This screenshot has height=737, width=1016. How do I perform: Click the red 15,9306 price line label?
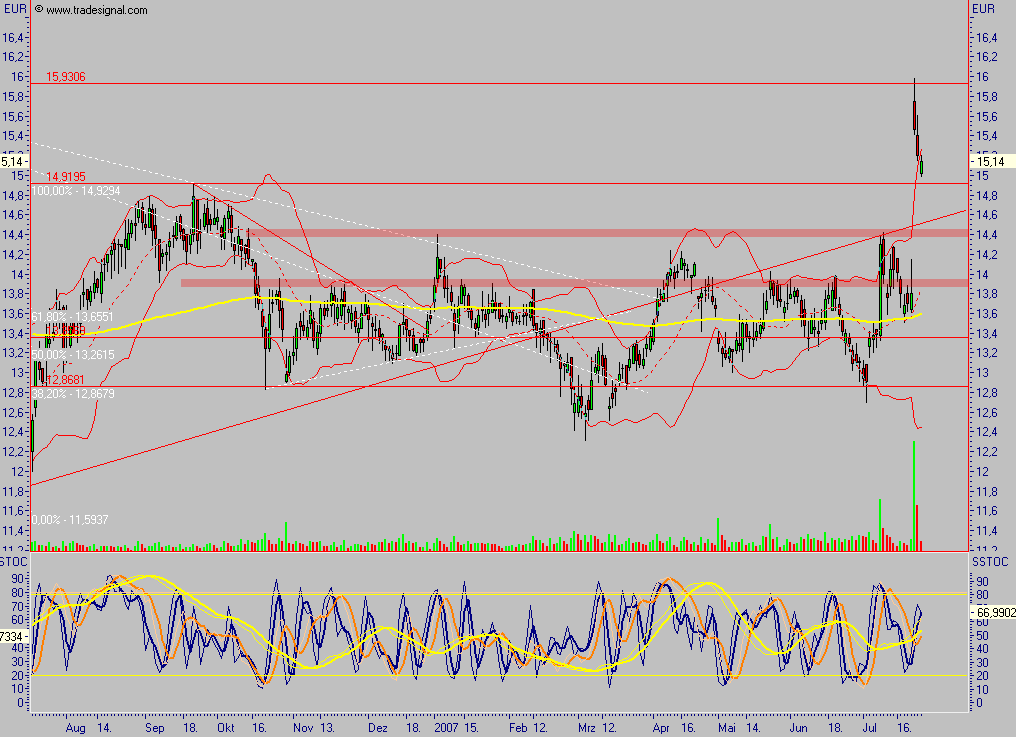pos(67,76)
